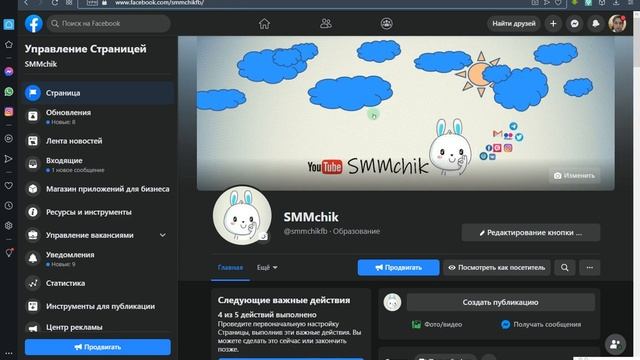The height and width of the screenshot is (360, 640).
Task: Click the small avatar beside Создать публикацию
Action: [x=392, y=302]
